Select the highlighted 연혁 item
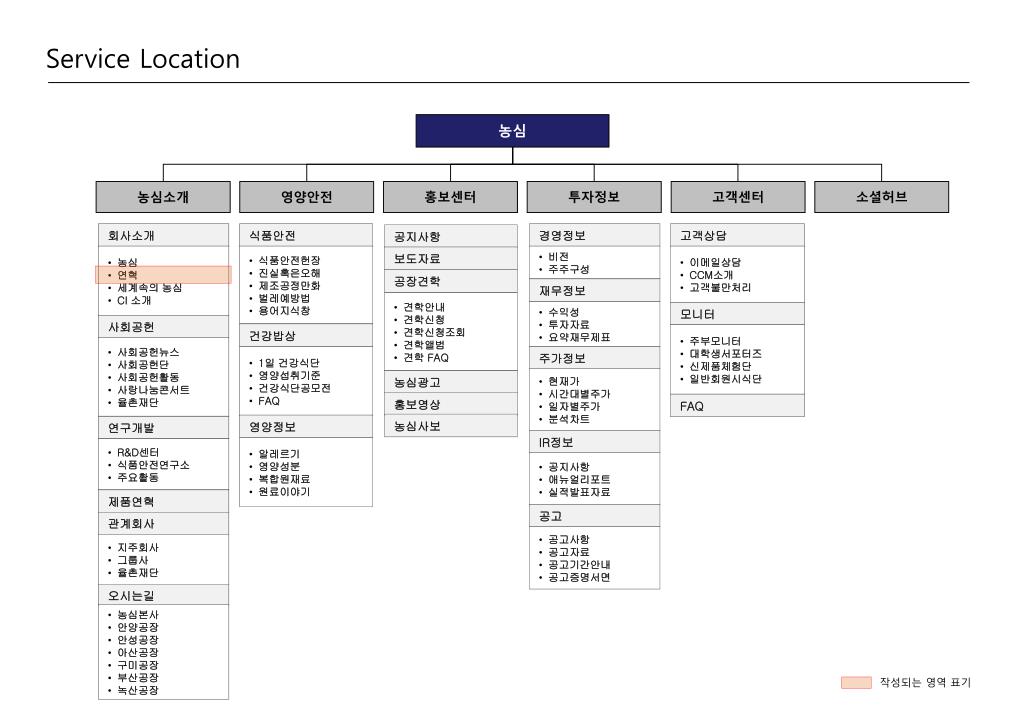Screen dimensions: 1023x708 tap(163, 275)
